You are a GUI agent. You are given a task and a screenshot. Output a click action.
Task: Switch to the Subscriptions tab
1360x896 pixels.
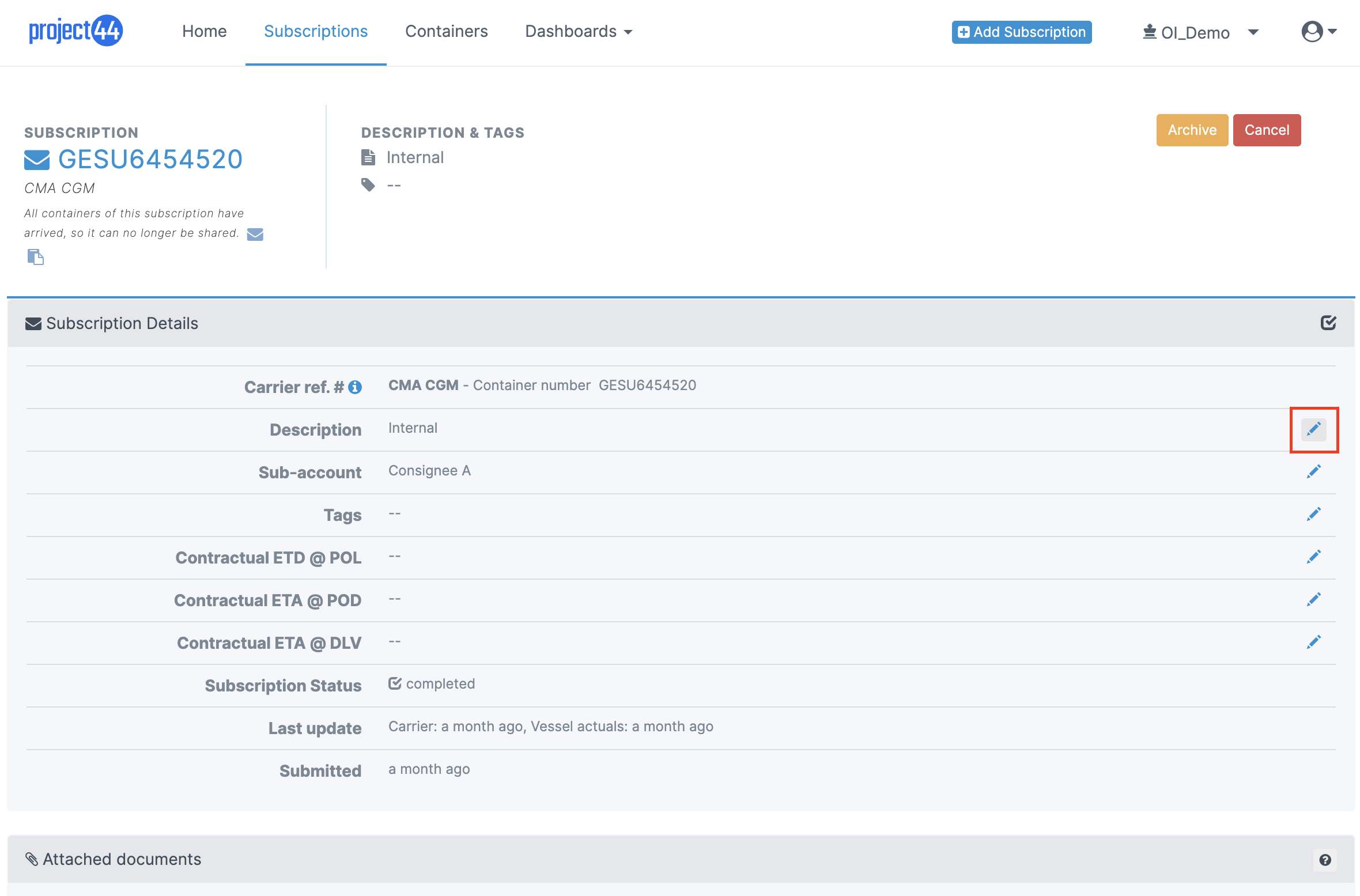316,31
